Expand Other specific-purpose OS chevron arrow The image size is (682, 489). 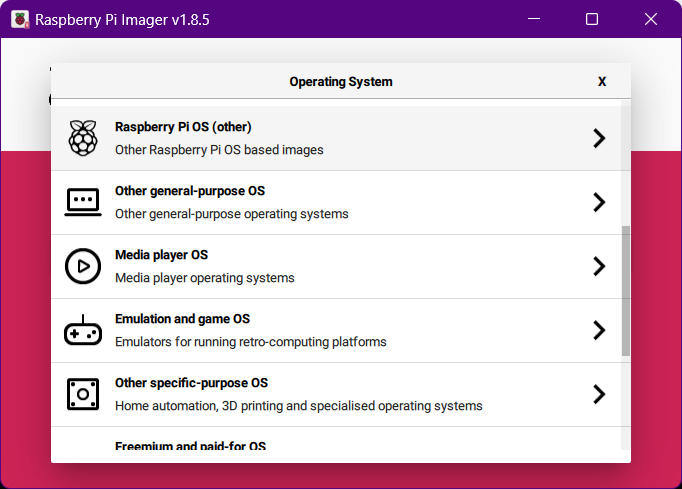point(599,394)
